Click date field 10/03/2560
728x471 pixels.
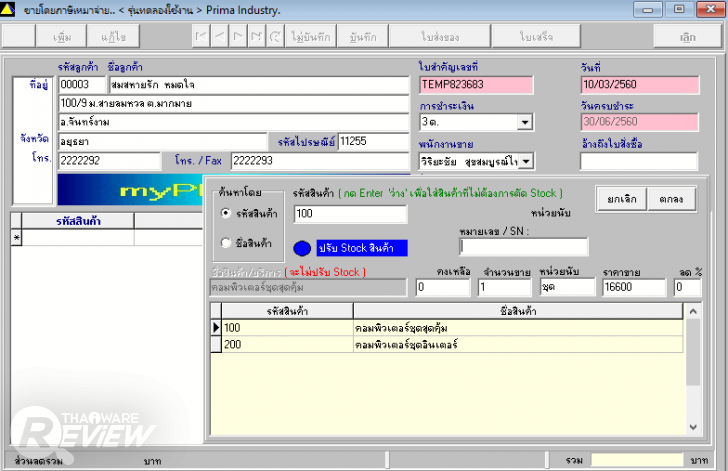click(x=639, y=85)
